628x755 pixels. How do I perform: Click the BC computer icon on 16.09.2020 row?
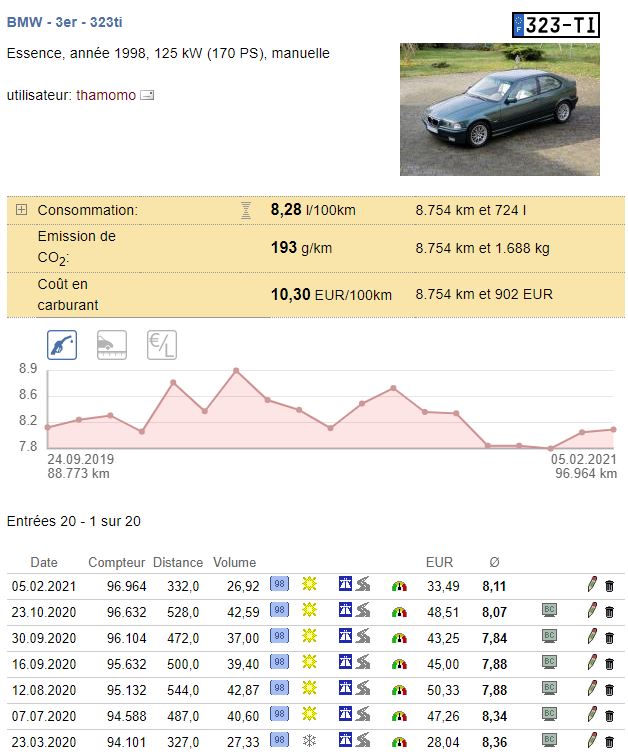click(x=550, y=663)
